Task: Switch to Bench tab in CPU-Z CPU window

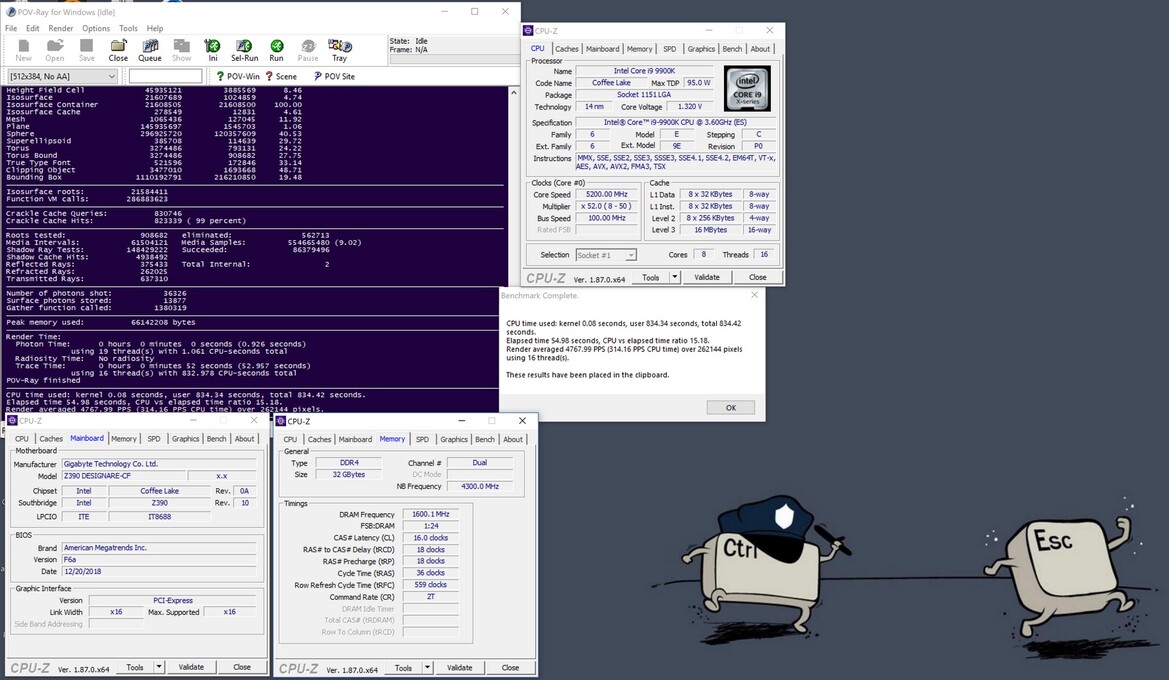Action: pos(732,49)
